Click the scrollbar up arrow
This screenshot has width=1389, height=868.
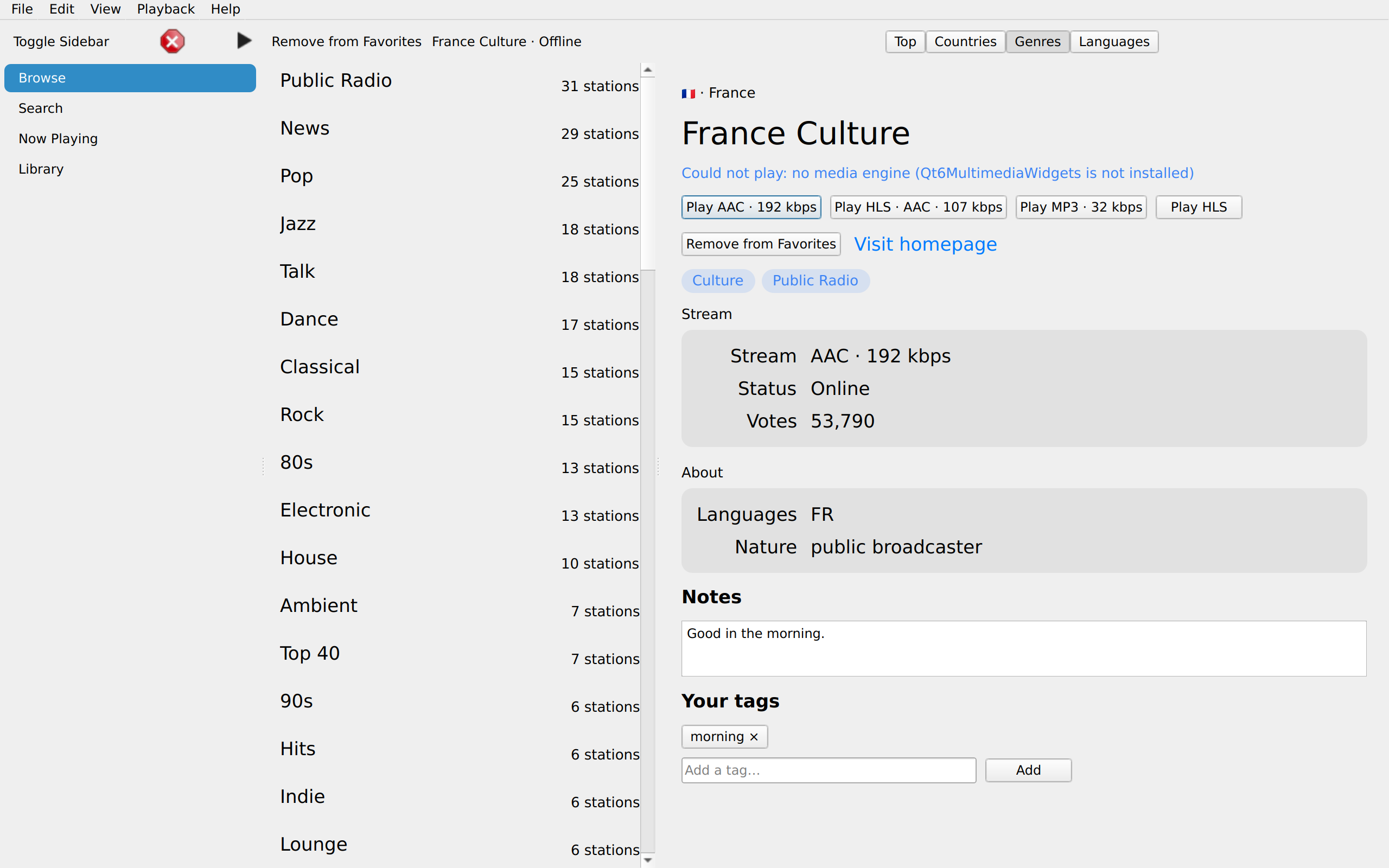point(647,70)
